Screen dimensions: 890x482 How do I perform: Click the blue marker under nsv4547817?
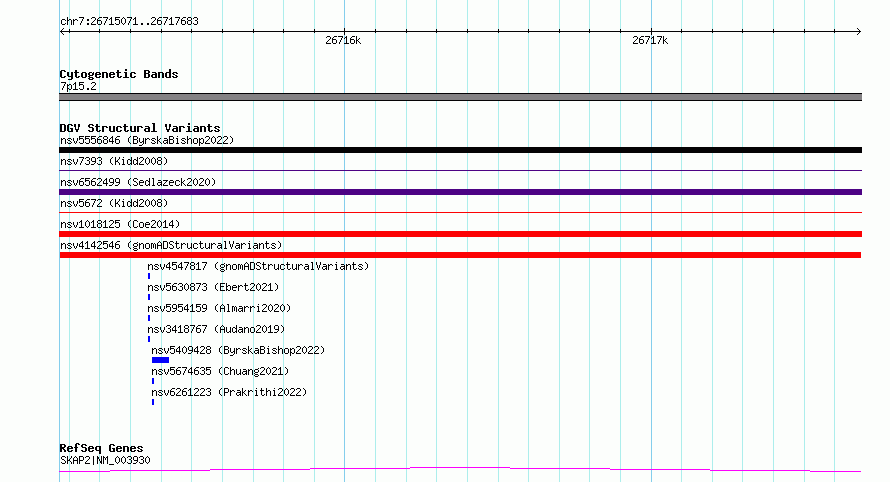(149, 276)
